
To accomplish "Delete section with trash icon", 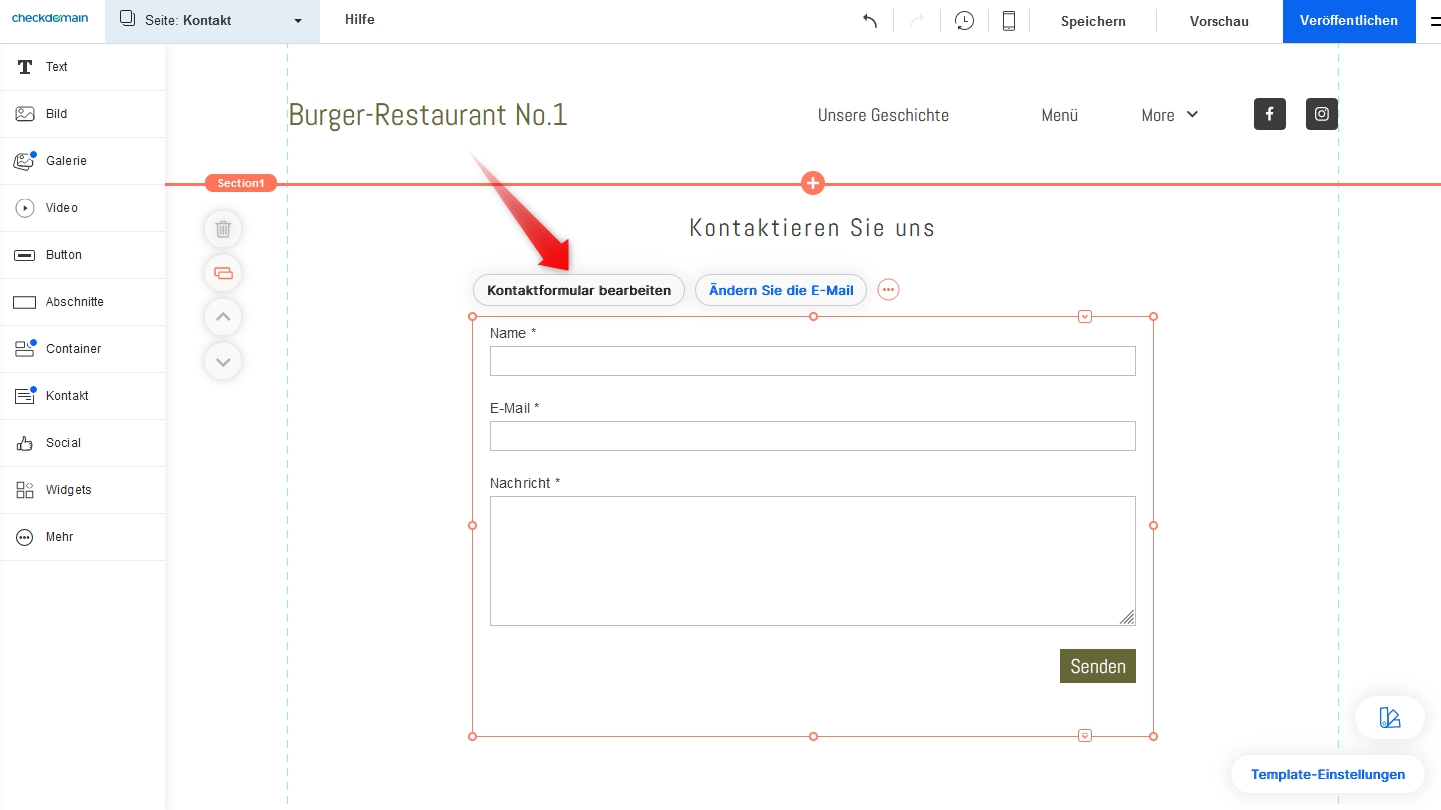I will [x=223, y=229].
